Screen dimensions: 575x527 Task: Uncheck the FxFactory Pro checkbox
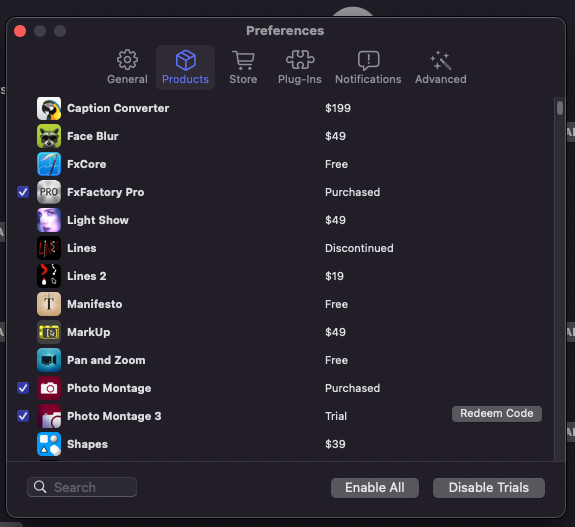23,192
